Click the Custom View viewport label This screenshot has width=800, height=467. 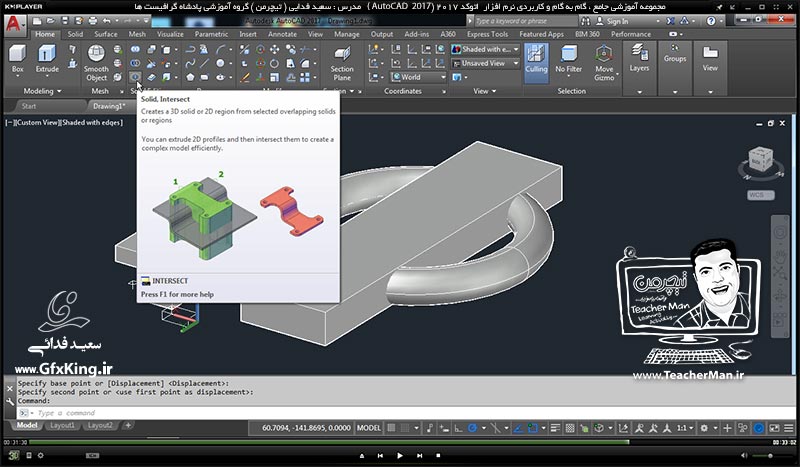coord(38,122)
